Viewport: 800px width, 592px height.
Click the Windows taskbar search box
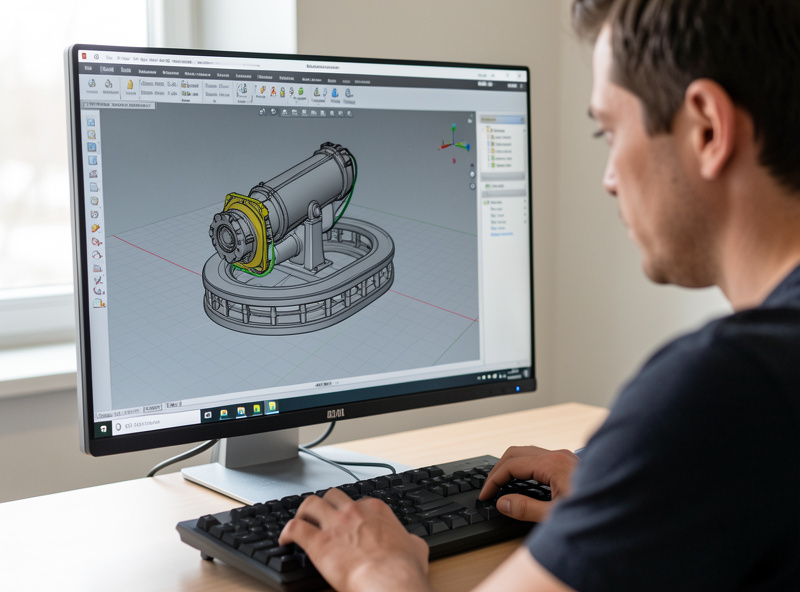click(155, 424)
